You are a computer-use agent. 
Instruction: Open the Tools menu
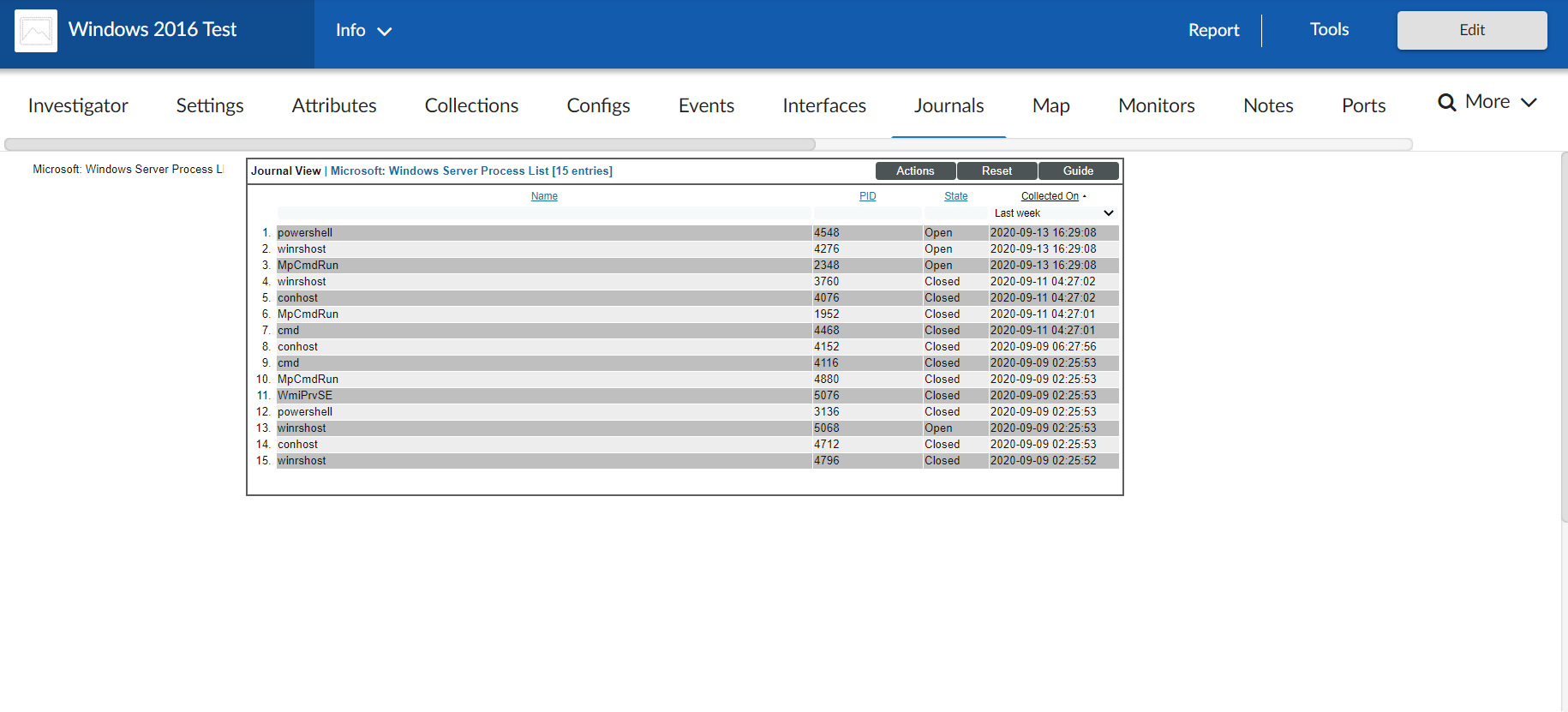pos(1329,30)
